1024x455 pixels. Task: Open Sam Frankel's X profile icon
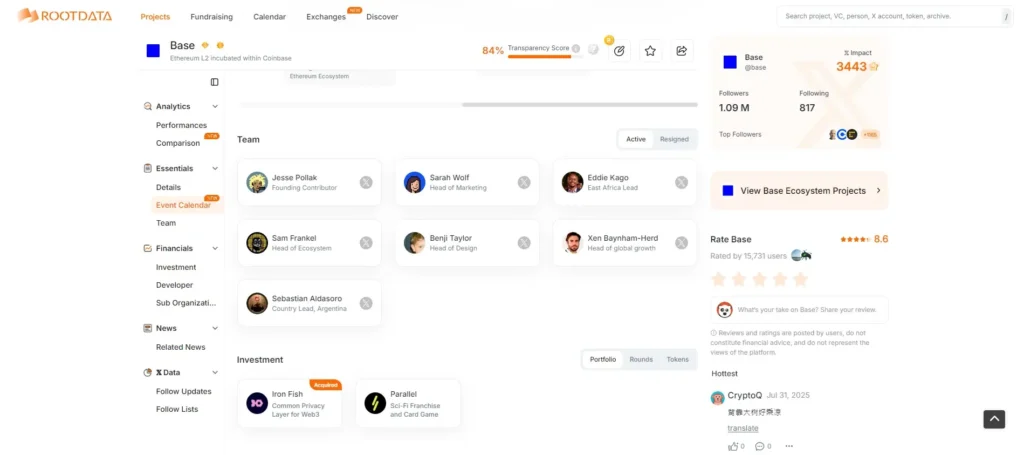[366, 243]
